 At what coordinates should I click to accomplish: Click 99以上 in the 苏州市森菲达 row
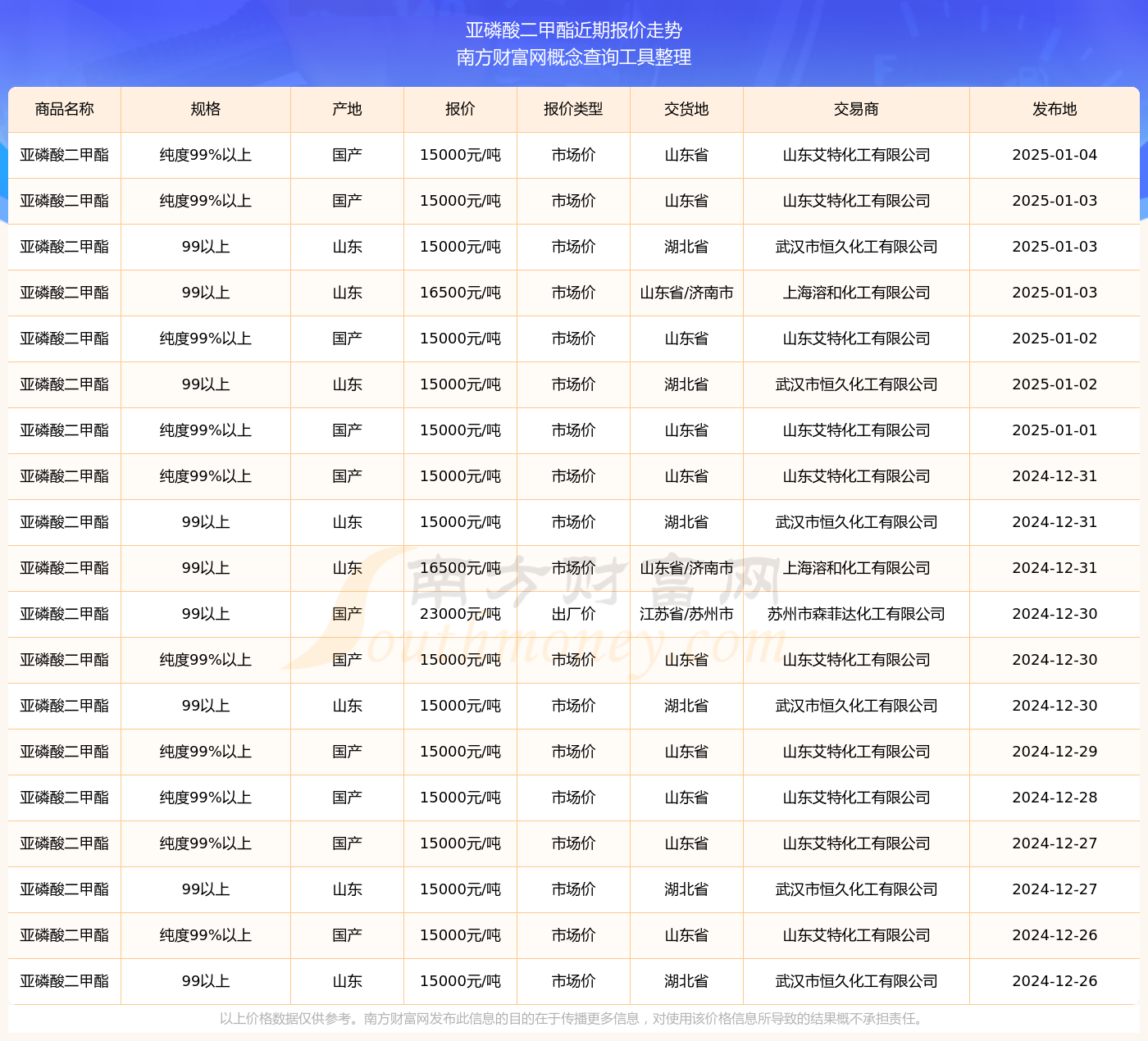(x=206, y=614)
